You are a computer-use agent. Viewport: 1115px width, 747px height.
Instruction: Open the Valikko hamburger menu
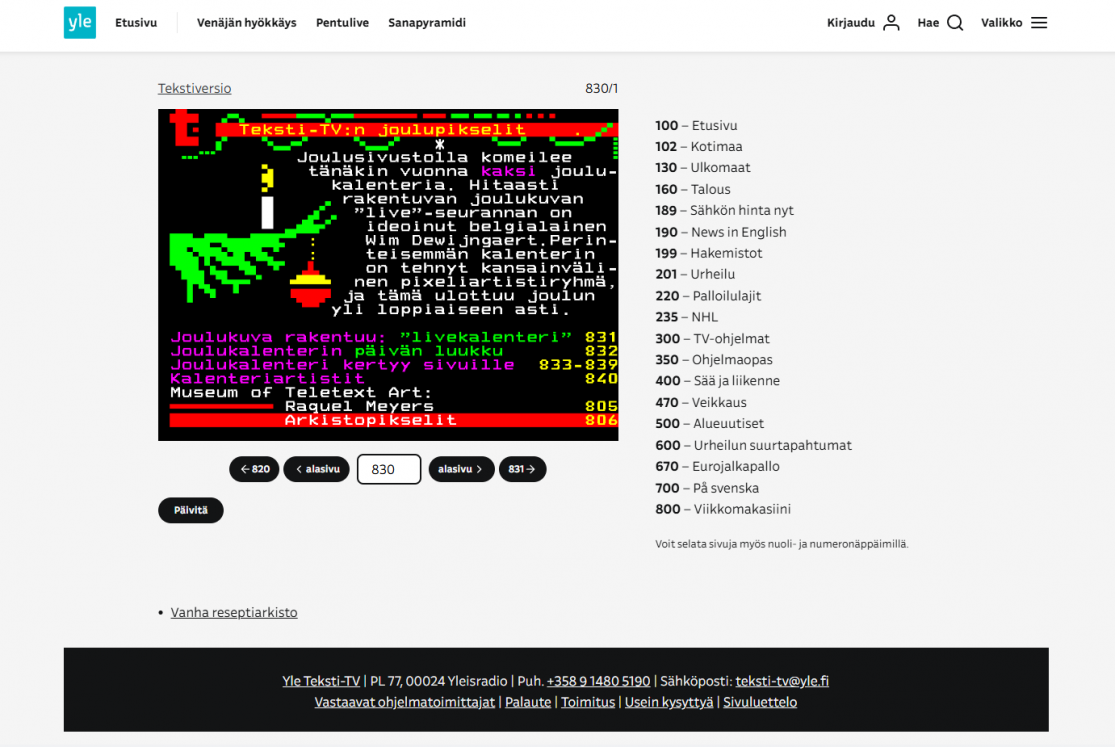tap(1039, 23)
